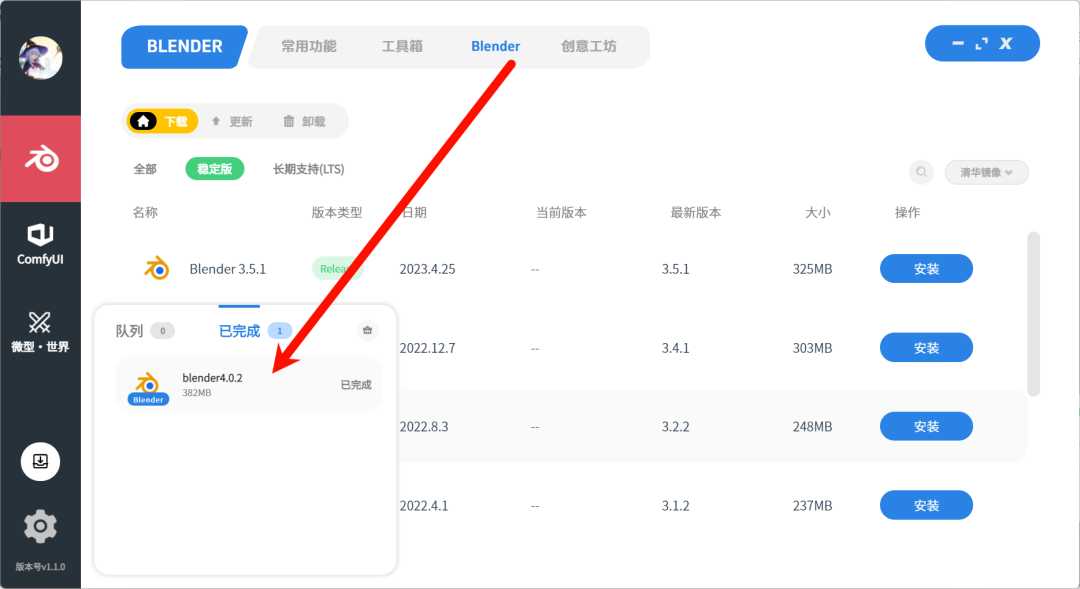Viewport: 1080px width, 589px height.
Task: Maximize the launcher window
Action: [982, 43]
